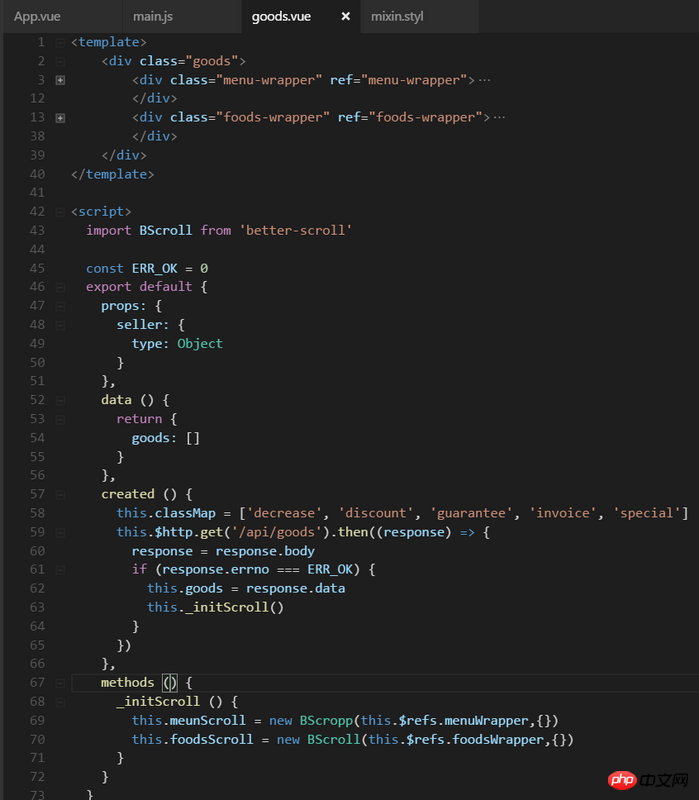Click meunScroll on line 69
699x800 pixels.
[208, 721]
